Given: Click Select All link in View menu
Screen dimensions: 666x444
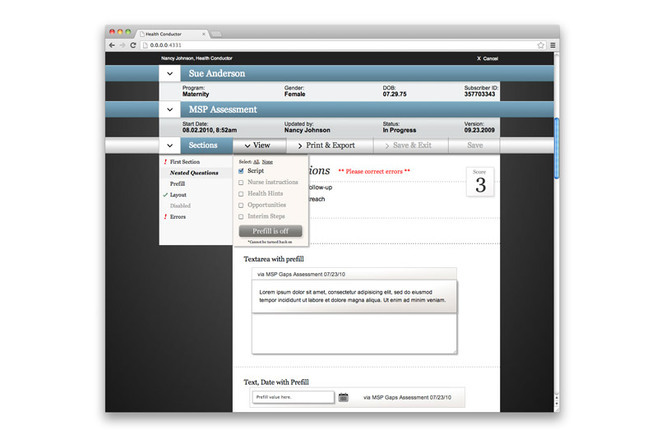Looking at the screenshot, I should (257, 162).
